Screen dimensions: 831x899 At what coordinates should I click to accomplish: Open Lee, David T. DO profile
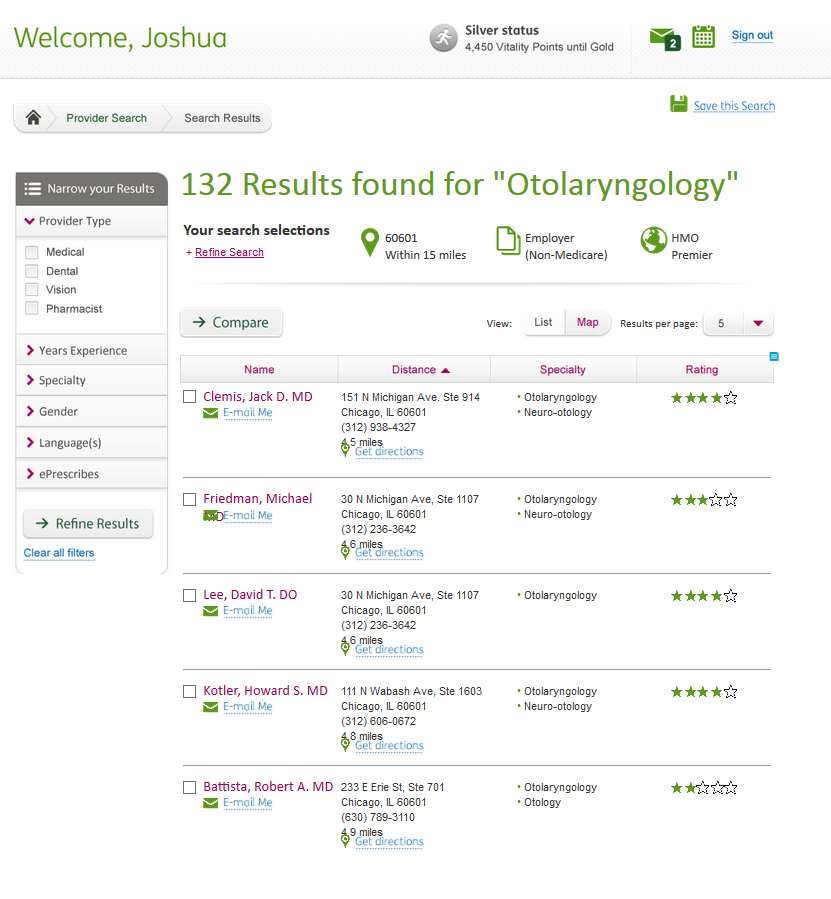point(250,595)
